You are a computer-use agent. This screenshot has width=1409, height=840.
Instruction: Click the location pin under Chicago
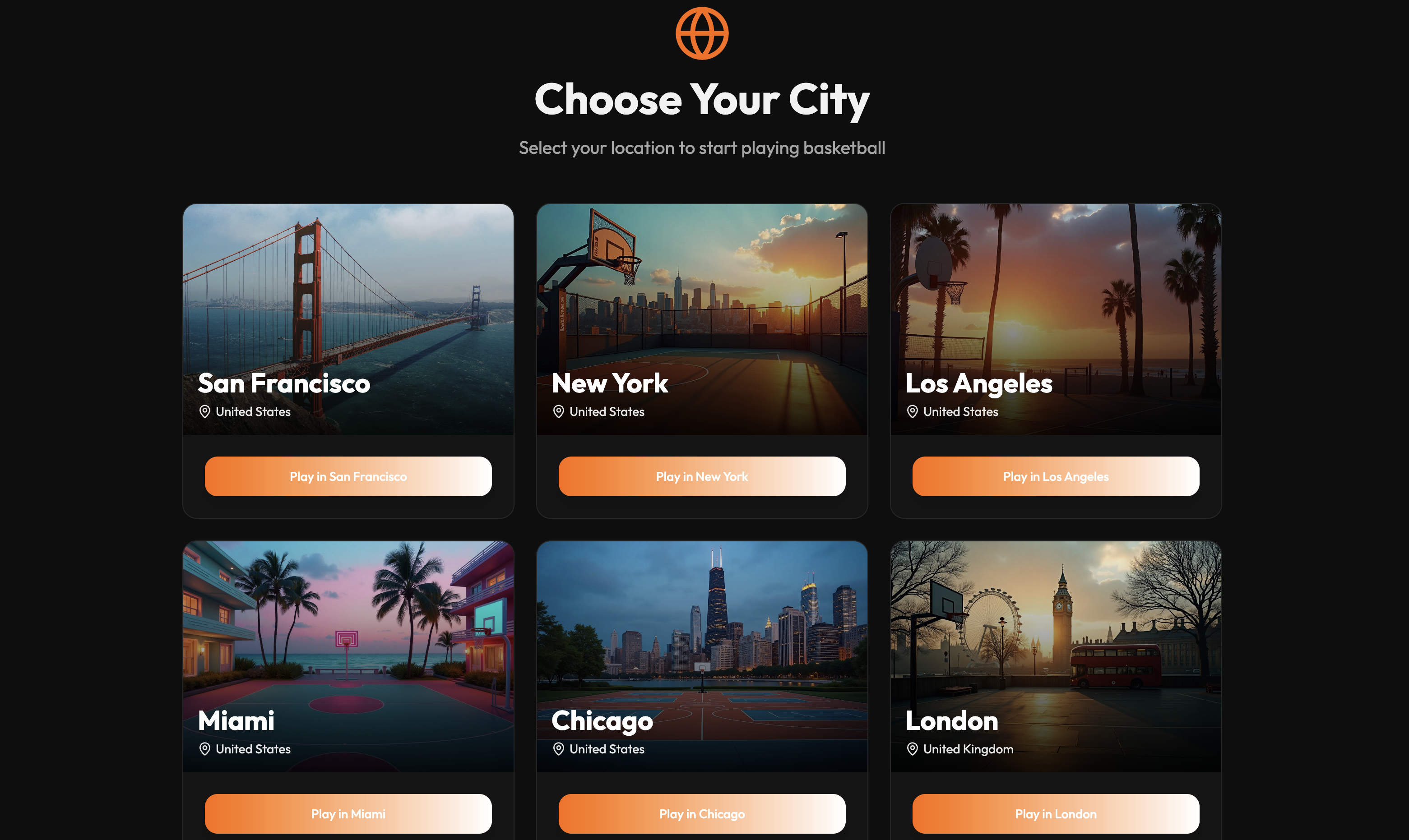point(559,749)
